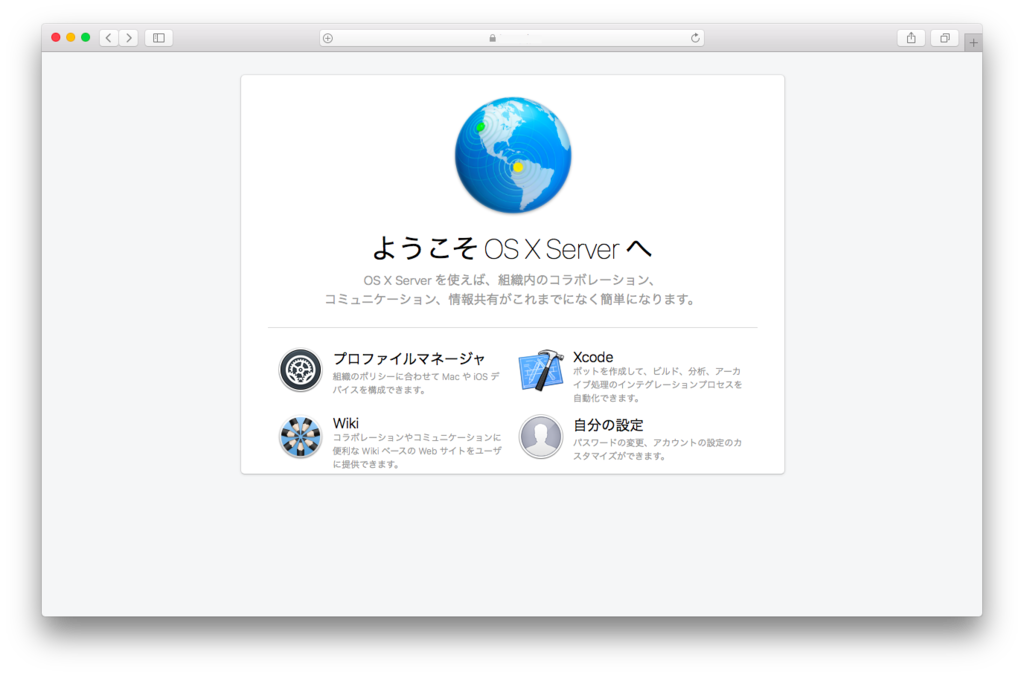The image size is (1024, 676).
Task: Click the lock icon in the address bar
Action: pyautogui.click(x=491, y=37)
